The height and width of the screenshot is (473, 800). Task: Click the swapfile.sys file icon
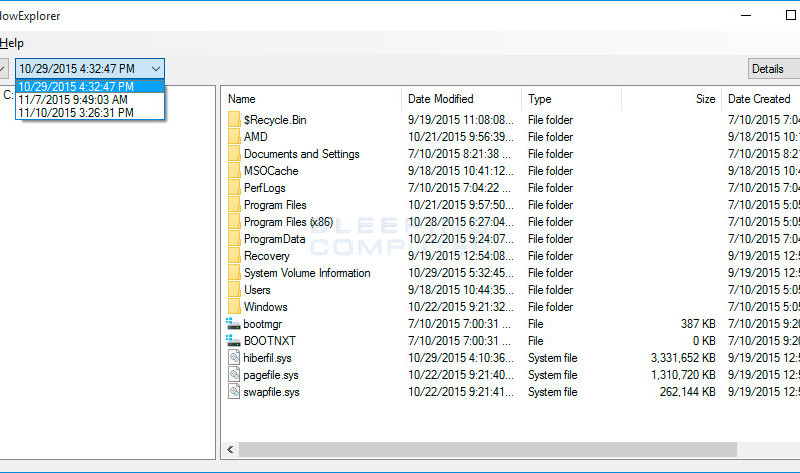click(234, 391)
